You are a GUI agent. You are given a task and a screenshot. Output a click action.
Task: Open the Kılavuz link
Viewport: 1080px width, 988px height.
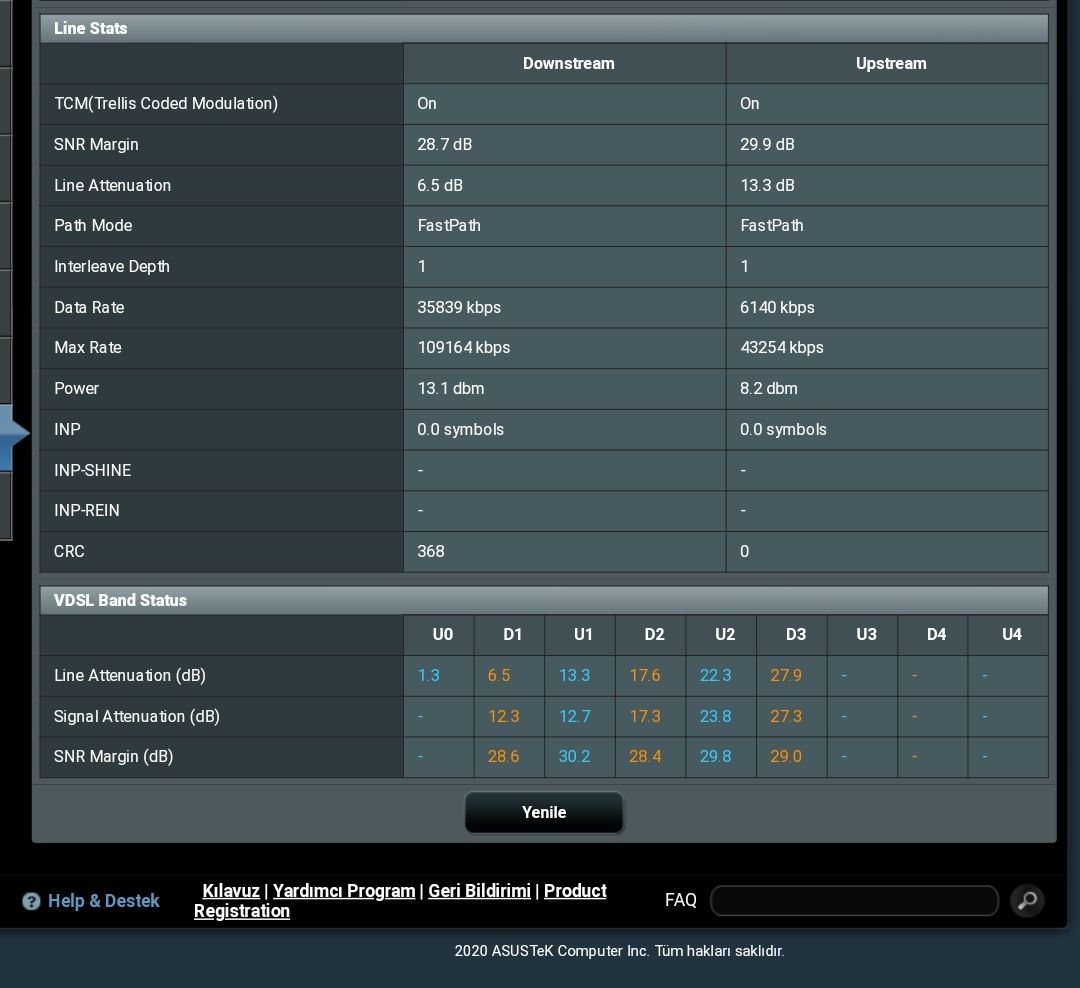point(231,891)
